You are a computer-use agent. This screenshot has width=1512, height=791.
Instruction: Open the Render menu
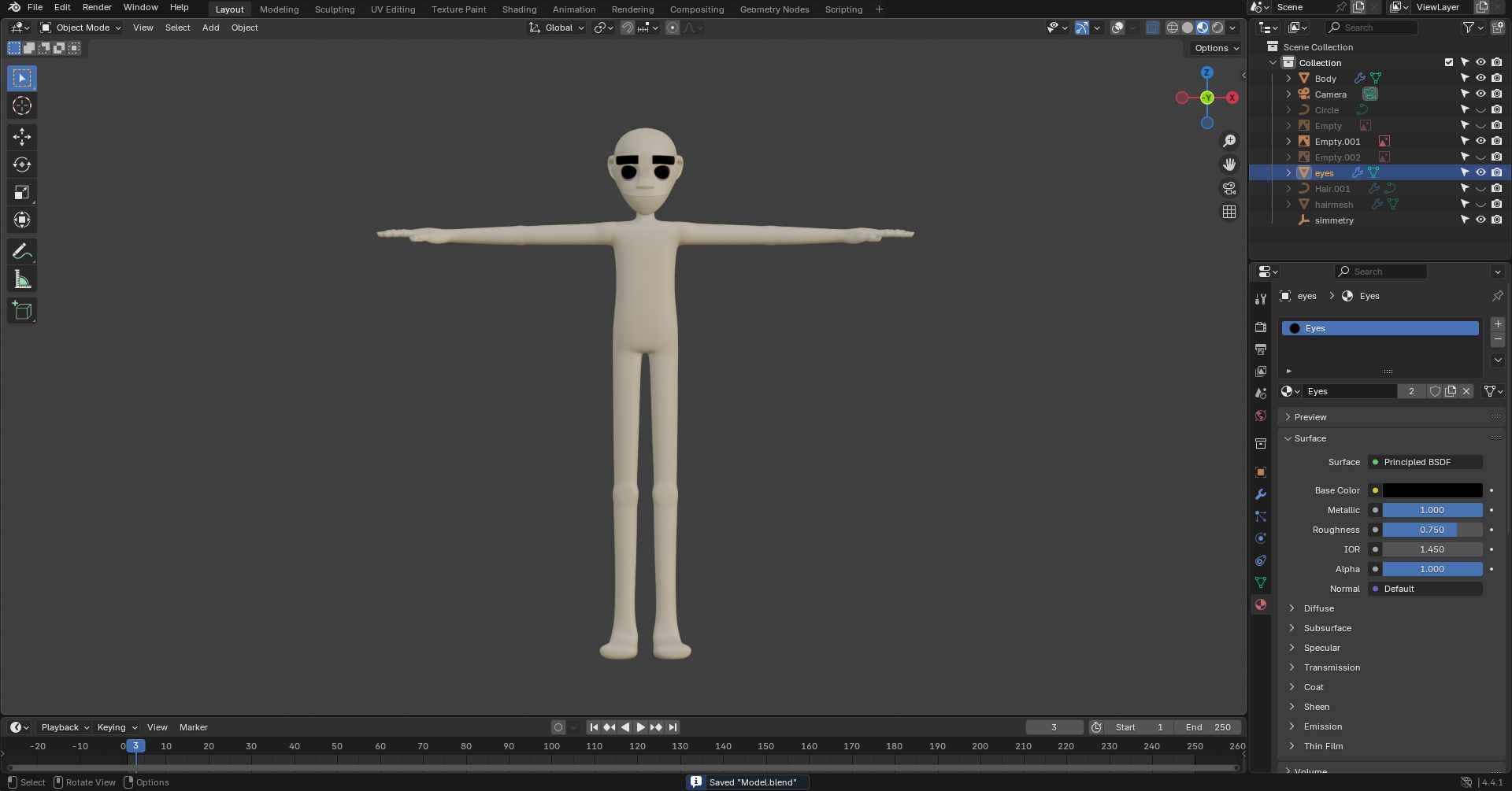pos(97,7)
